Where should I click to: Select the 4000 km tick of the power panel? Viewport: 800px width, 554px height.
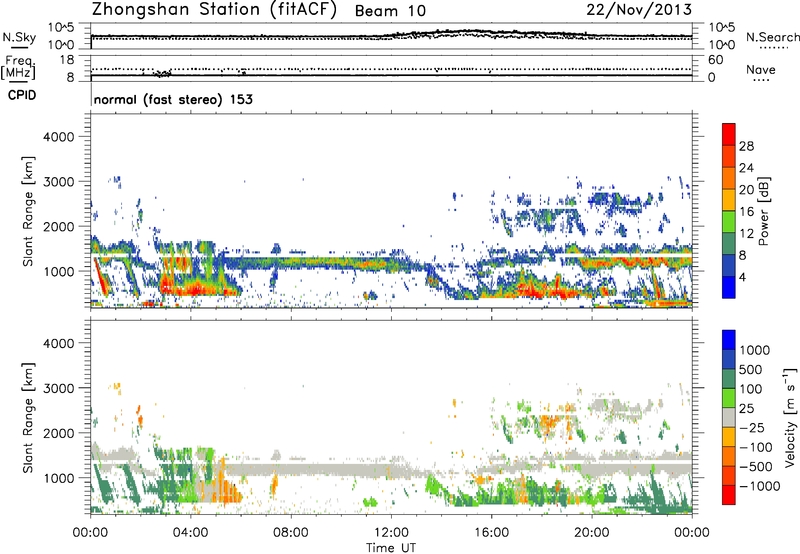(x=58, y=137)
